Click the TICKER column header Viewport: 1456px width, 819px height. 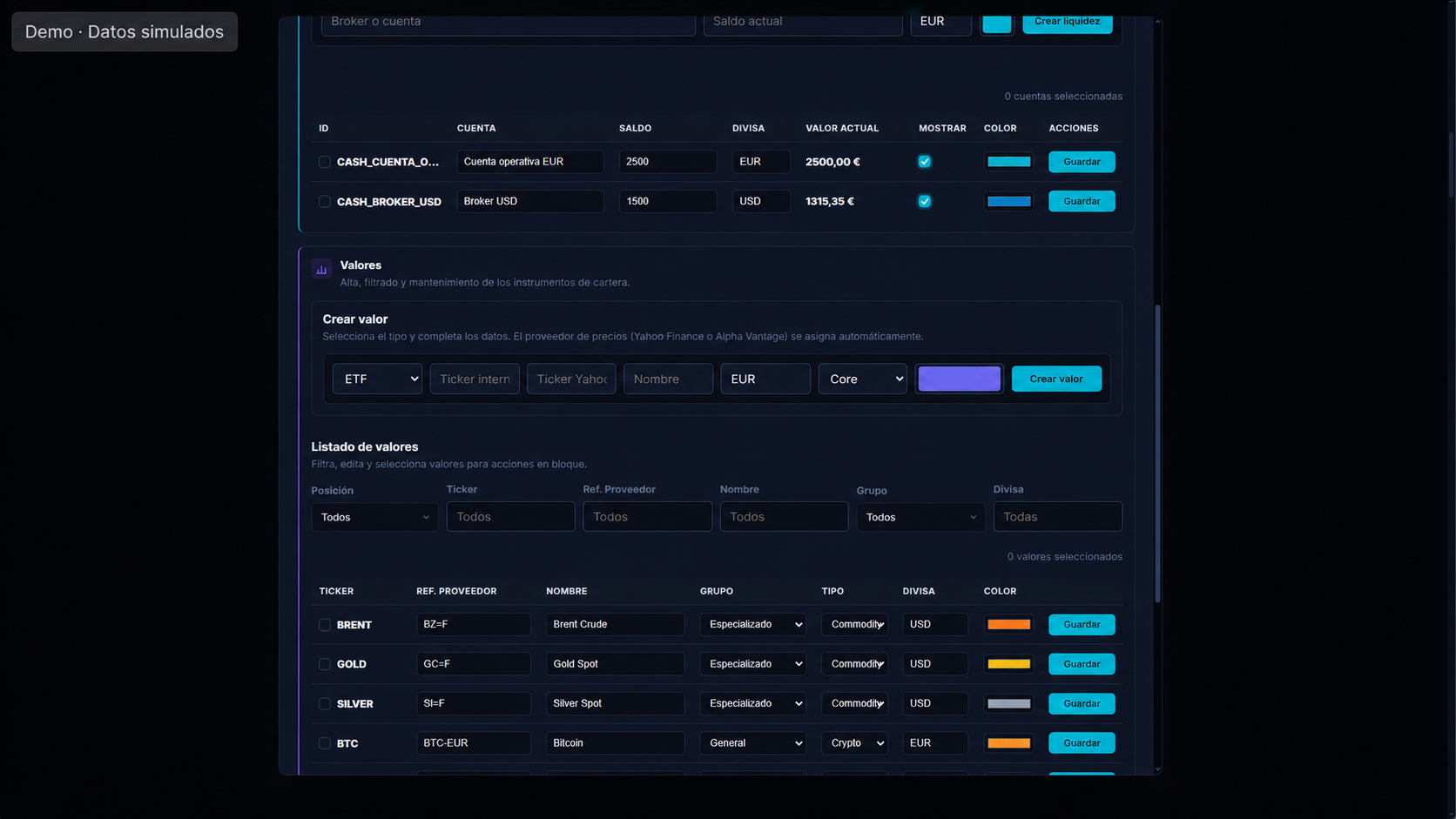pyautogui.click(x=336, y=591)
